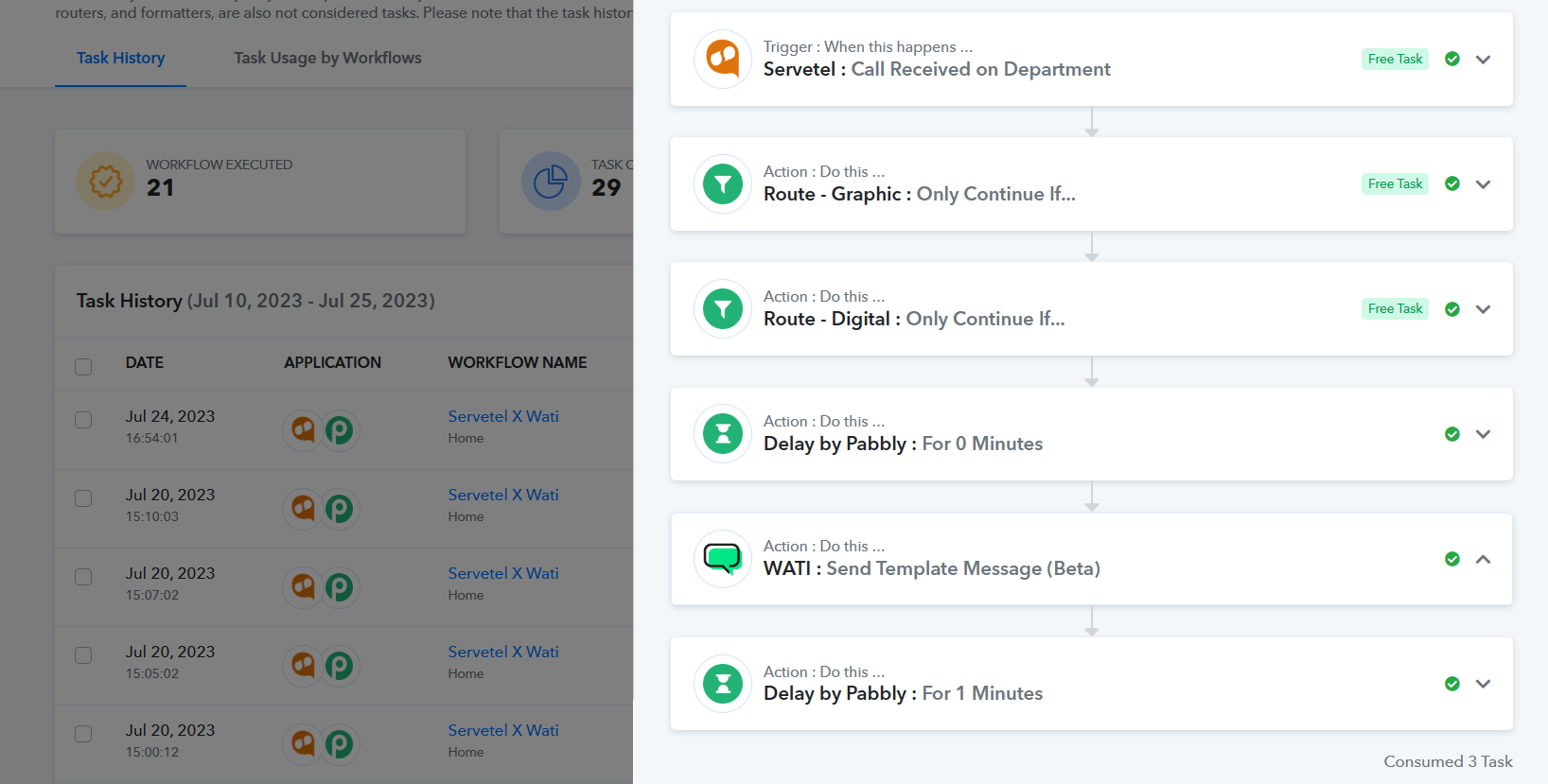
Task: Click the "WATI : Send Template Message (Beta)" title
Action: tap(932, 568)
